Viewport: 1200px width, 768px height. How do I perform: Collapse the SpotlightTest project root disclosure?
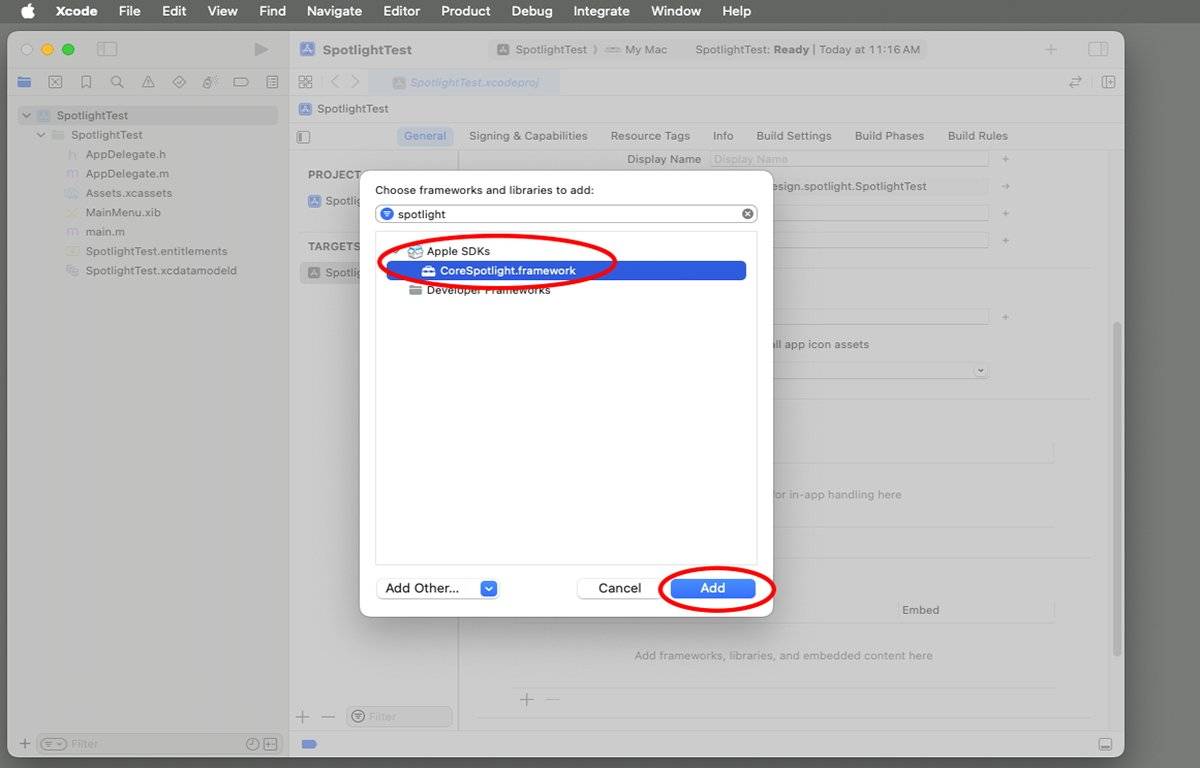(x=27, y=115)
